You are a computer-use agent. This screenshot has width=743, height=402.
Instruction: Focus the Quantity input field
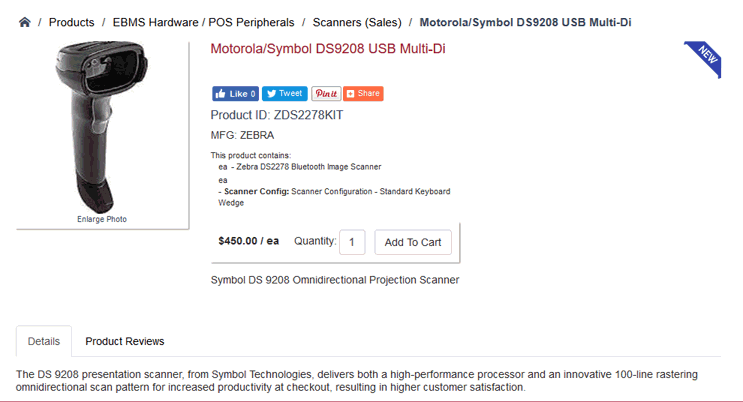click(x=352, y=242)
